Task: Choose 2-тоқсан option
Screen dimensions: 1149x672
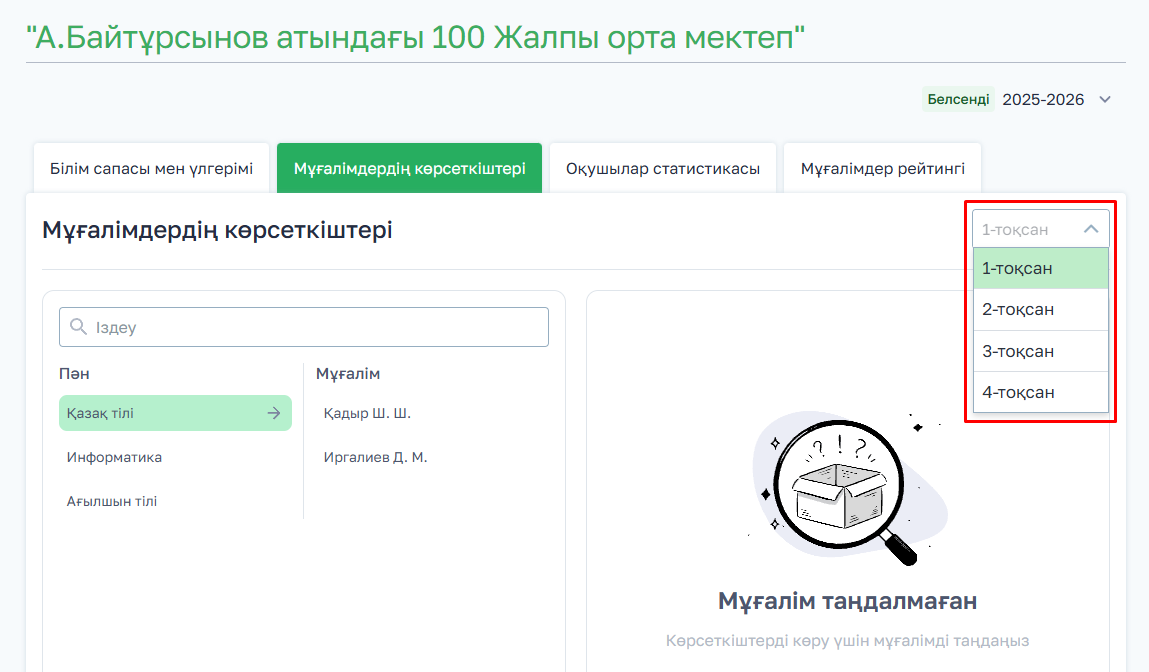Action: [1040, 310]
